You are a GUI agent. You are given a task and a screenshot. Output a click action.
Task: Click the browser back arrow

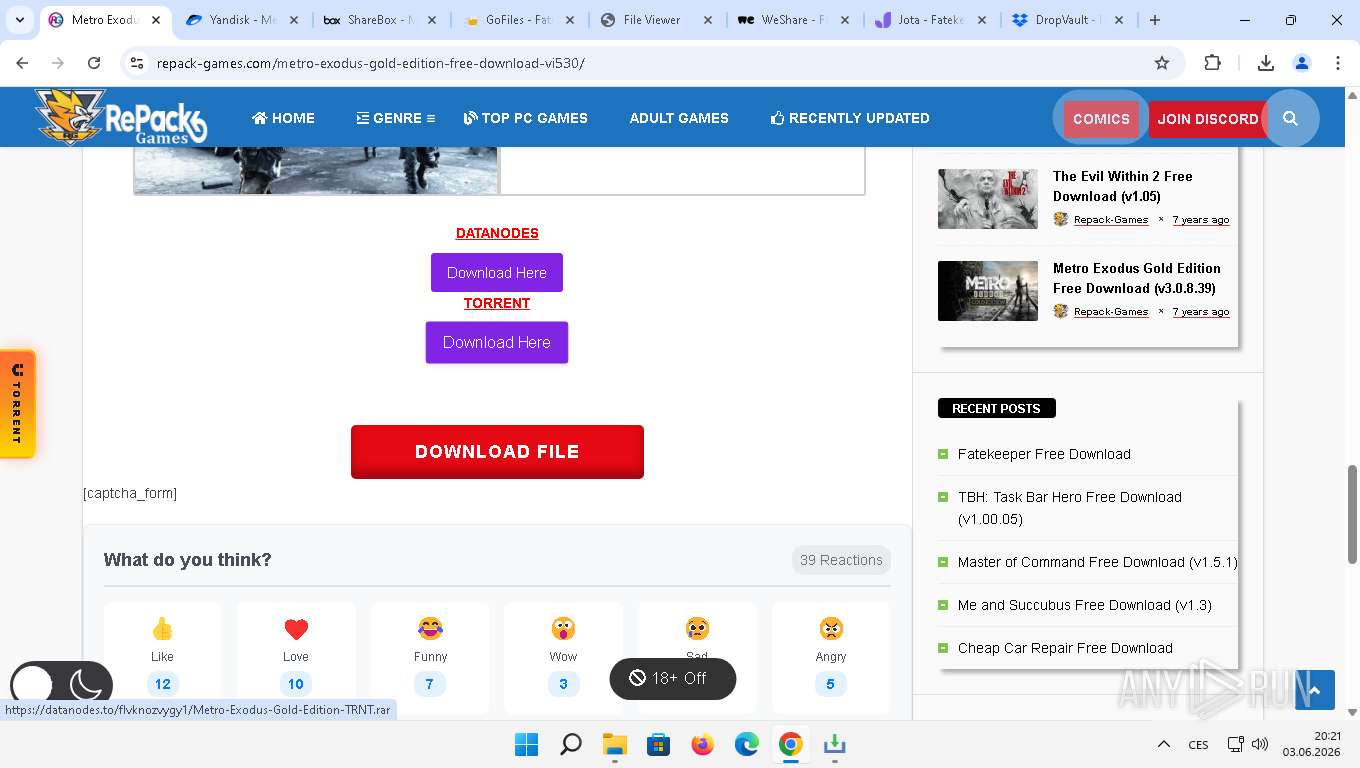[x=22, y=63]
